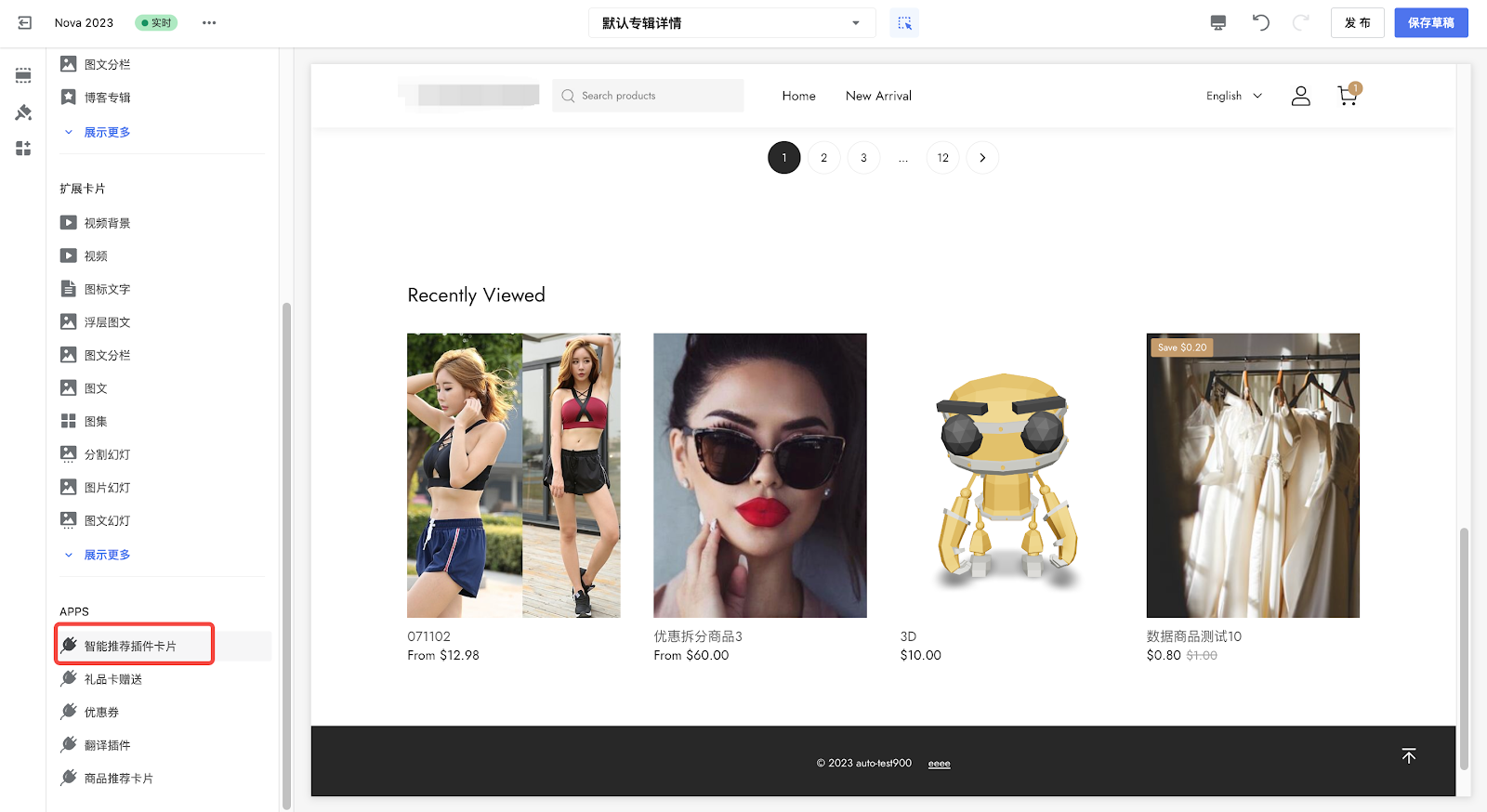1487x812 pixels.
Task: Open the user account icon in preview
Action: [x=1301, y=96]
